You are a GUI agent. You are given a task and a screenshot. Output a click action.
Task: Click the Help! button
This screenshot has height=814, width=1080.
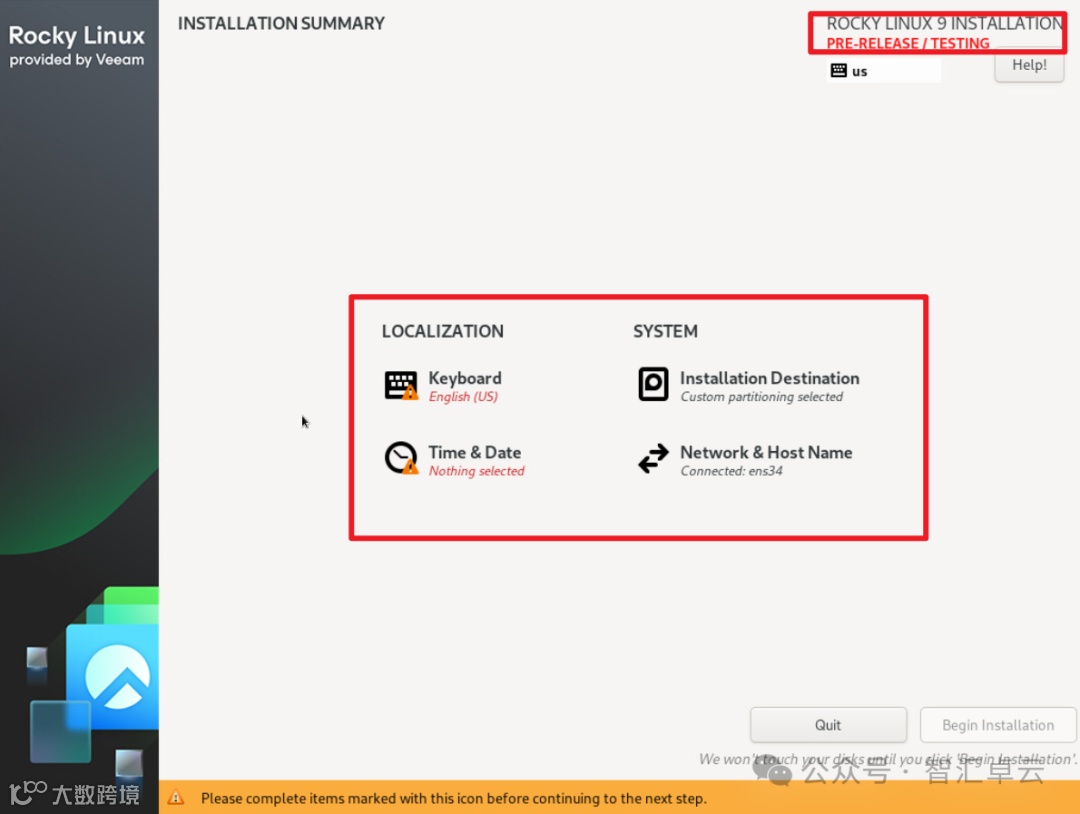(x=1029, y=65)
